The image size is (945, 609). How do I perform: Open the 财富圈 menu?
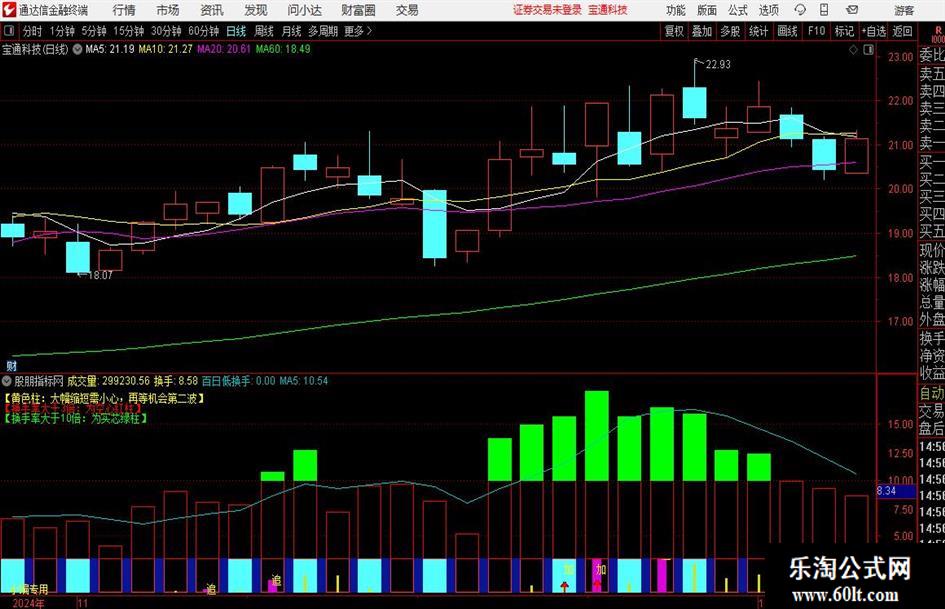[358, 10]
